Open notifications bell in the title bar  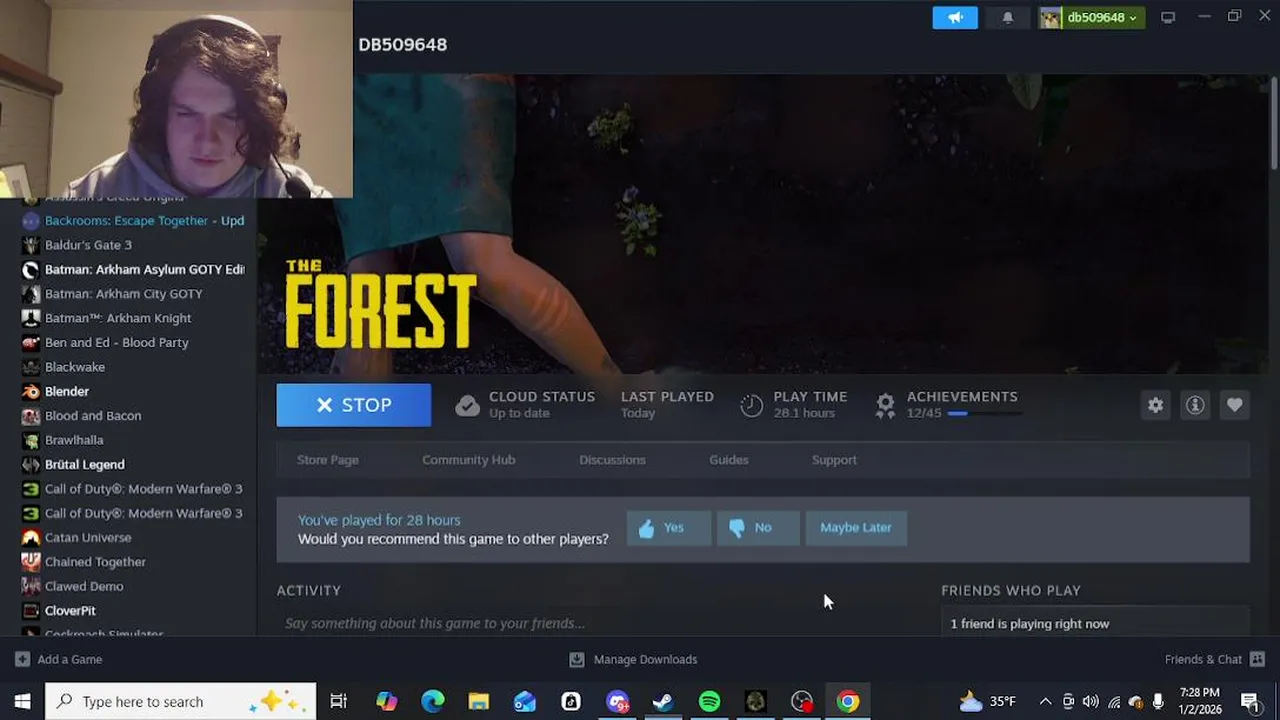tap(1008, 17)
